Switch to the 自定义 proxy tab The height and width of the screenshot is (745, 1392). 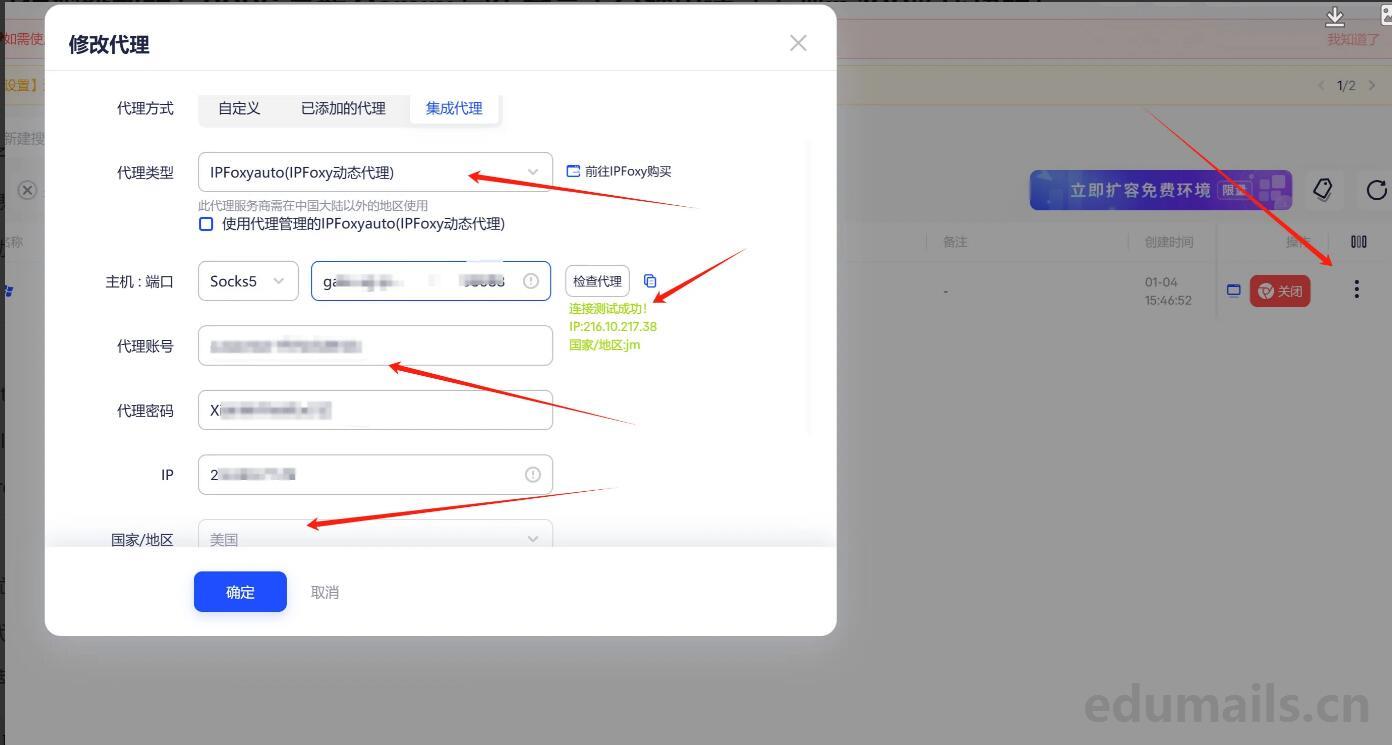pos(238,108)
